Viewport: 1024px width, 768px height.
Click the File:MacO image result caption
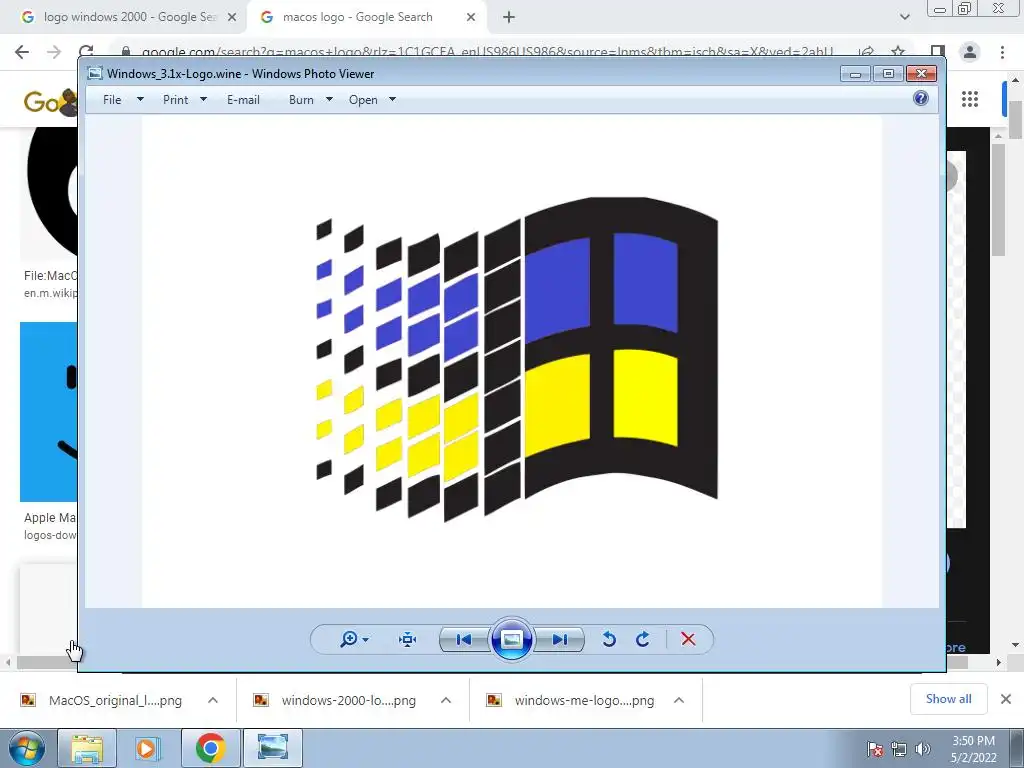(50, 276)
